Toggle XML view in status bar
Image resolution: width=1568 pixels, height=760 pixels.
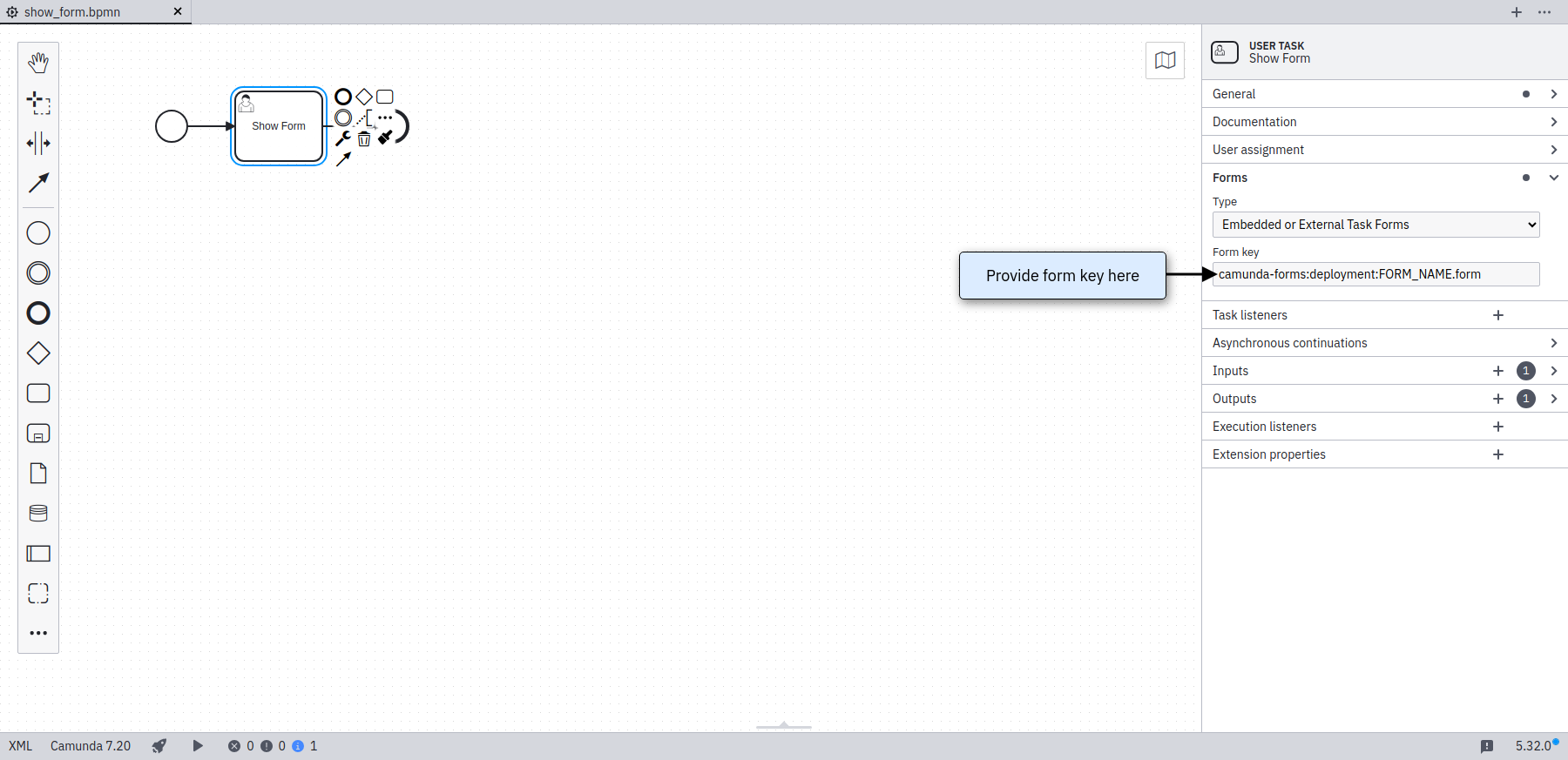[21, 746]
